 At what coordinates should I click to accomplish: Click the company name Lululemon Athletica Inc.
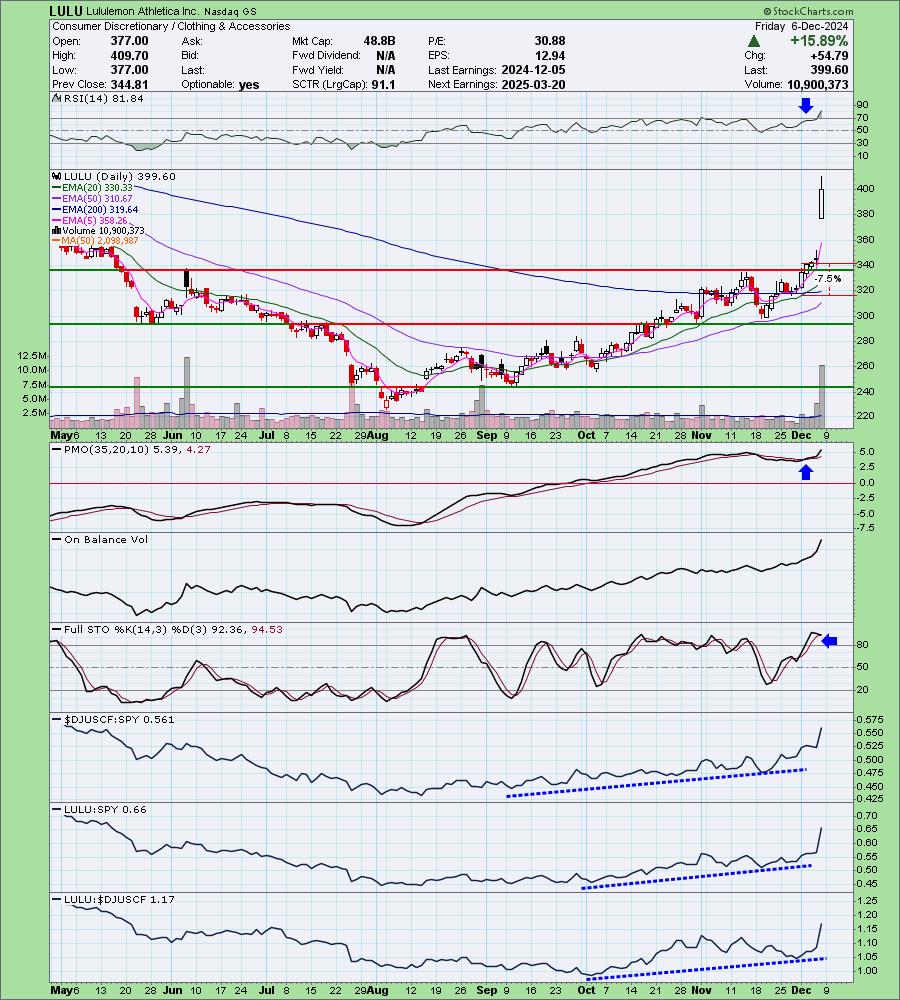point(142,11)
